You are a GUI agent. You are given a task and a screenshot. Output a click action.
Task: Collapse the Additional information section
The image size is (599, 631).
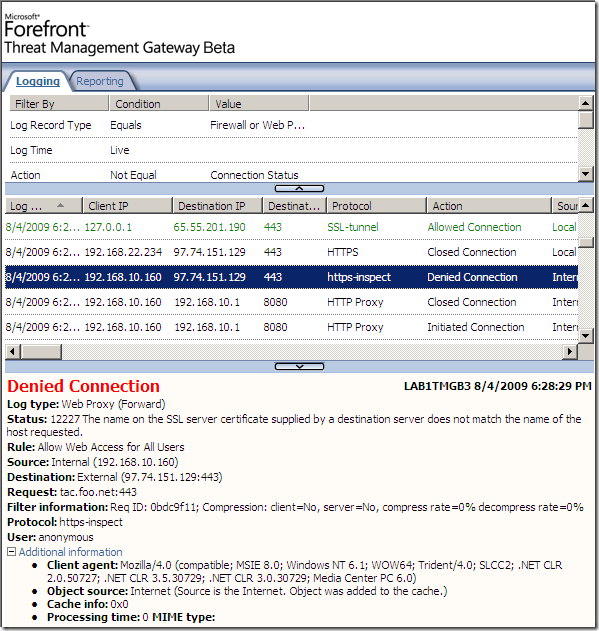[11, 552]
